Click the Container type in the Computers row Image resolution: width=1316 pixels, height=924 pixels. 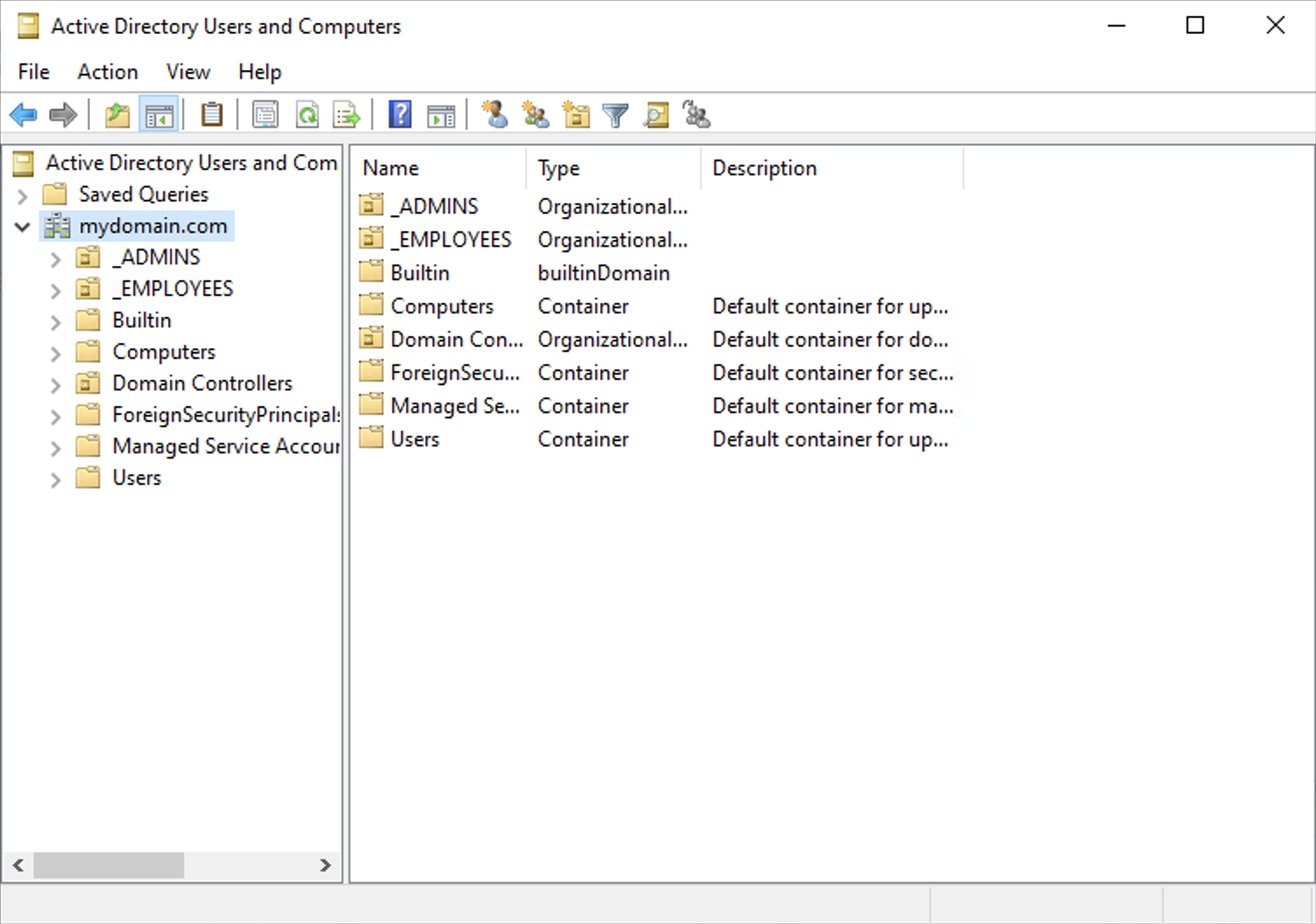pos(583,306)
